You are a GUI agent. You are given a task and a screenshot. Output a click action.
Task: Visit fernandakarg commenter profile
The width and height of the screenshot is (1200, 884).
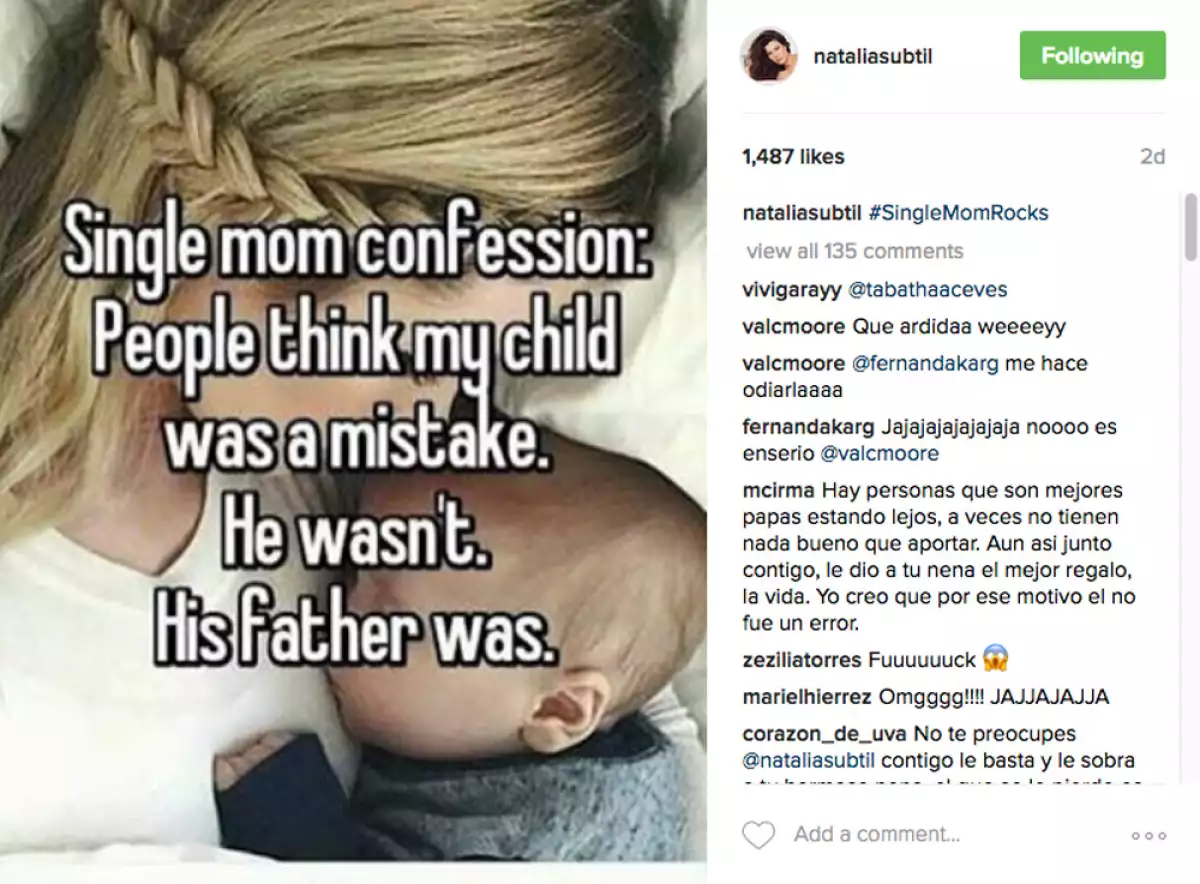click(807, 427)
